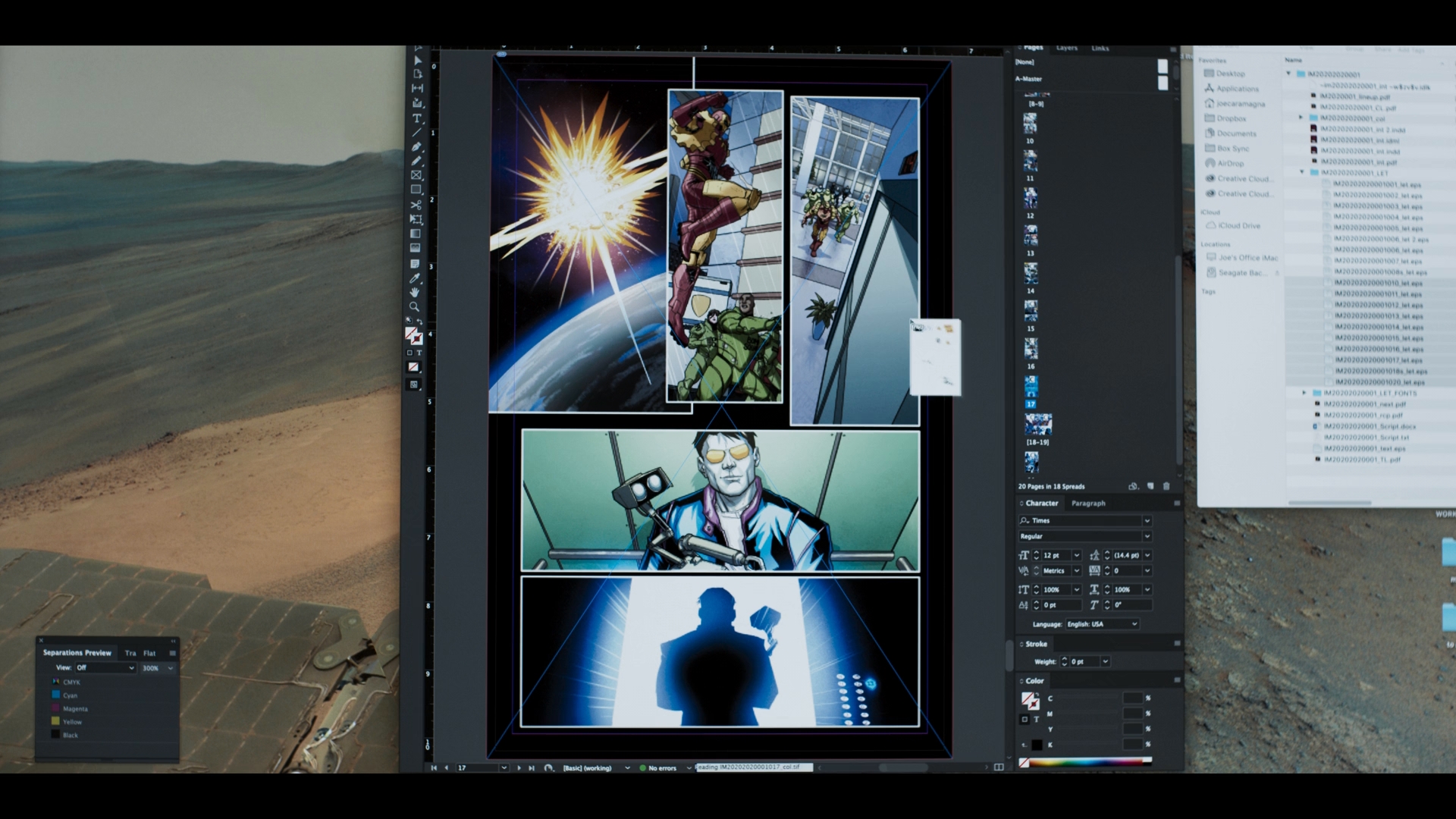
Task: Select the Zoom magnifier tool
Action: click(x=414, y=307)
